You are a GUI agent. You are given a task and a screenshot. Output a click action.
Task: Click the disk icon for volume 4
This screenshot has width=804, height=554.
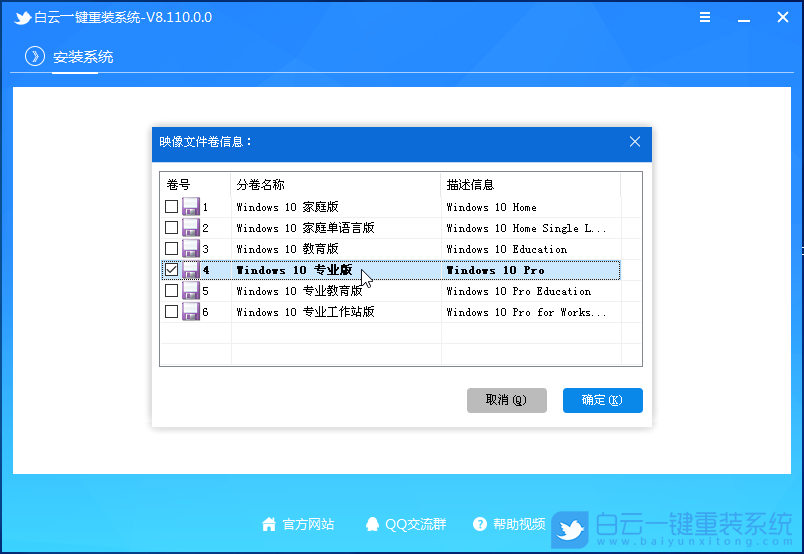pos(191,270)
